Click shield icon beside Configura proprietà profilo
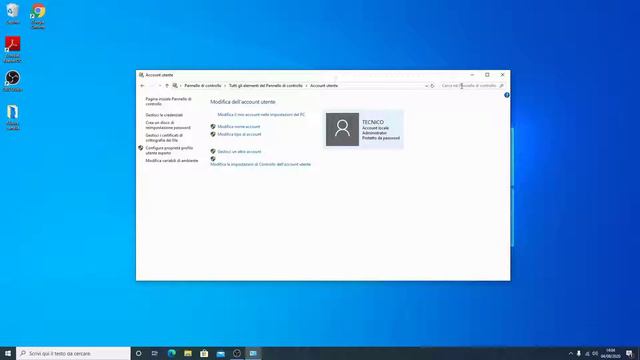The height and width of the screenshot is (360, 640). [x=141, y=148]
